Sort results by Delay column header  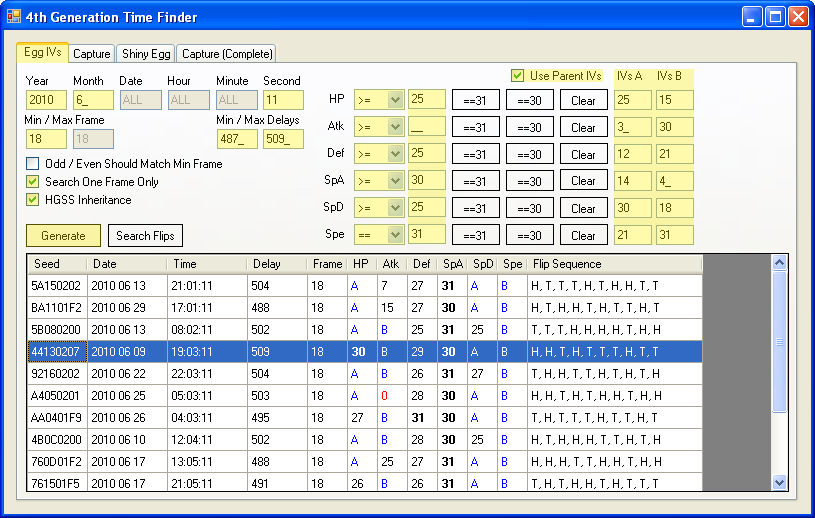[x=277, y=264]
